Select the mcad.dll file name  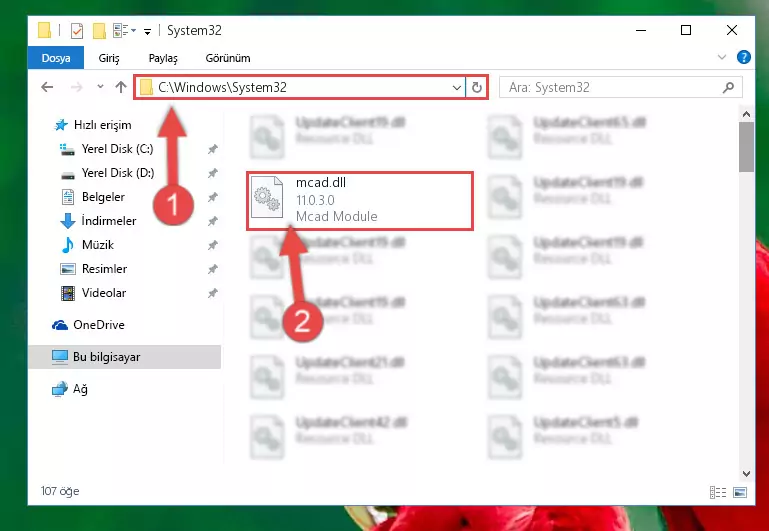321,183
